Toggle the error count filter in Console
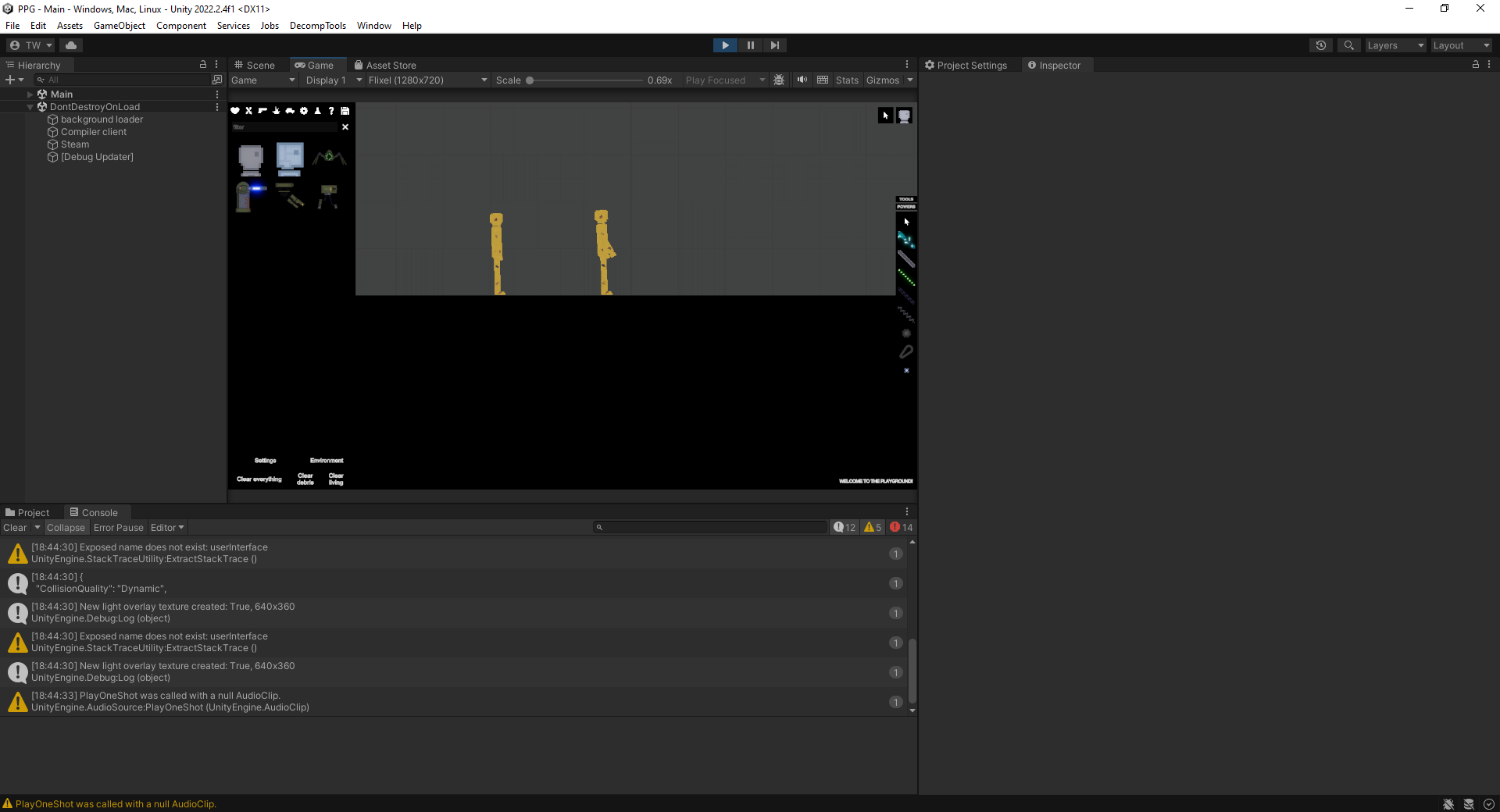The image size is (1500, 812). pyautogui.click(x=902, y=528)
